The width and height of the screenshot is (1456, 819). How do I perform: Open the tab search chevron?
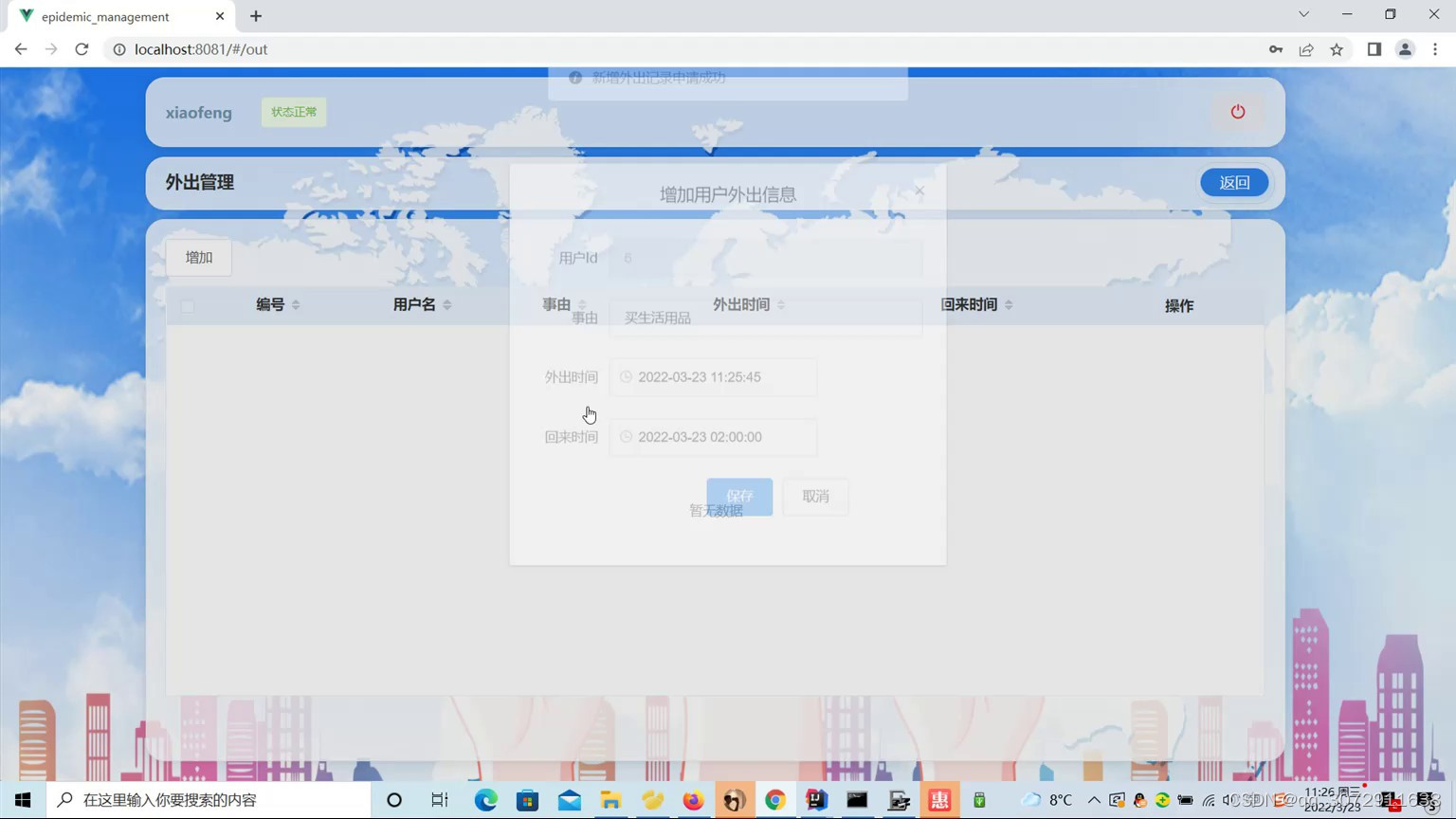coord(1304,14)
